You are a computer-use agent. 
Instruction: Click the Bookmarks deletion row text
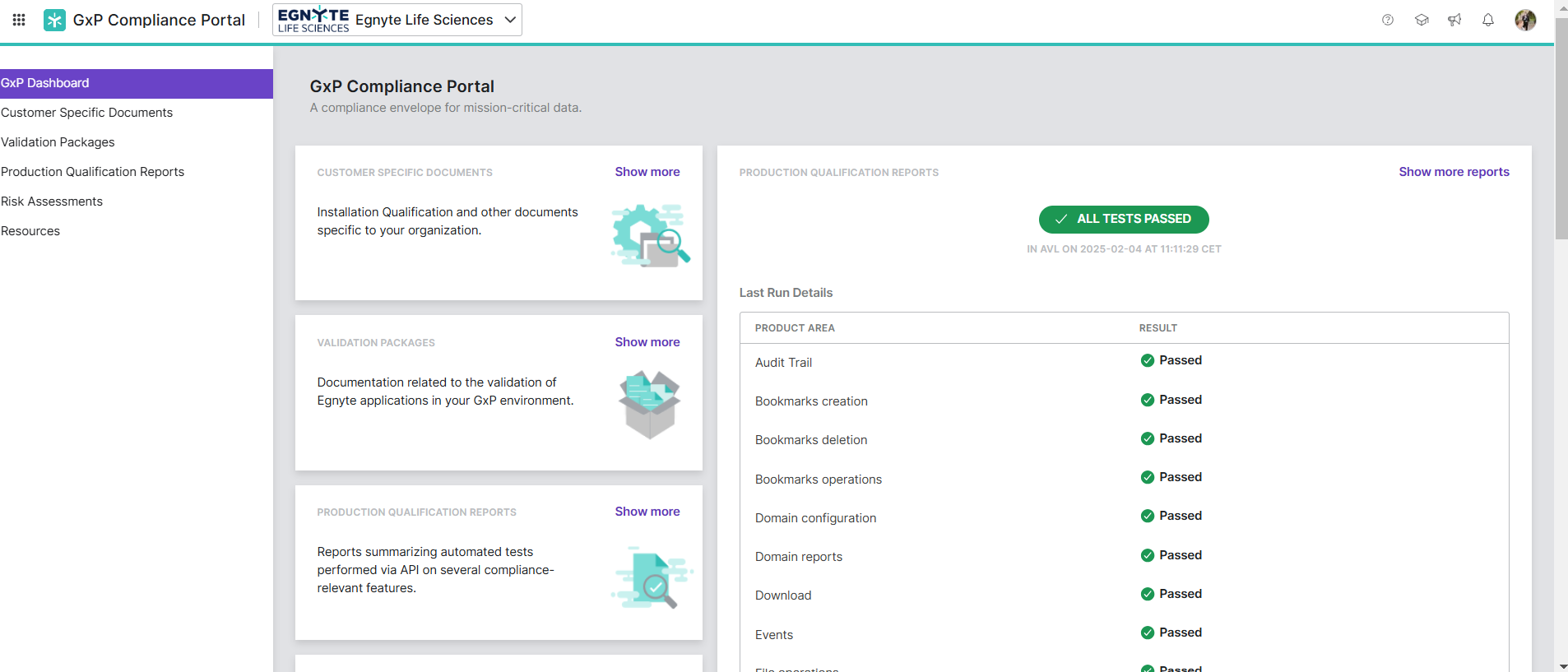point(811,440)
